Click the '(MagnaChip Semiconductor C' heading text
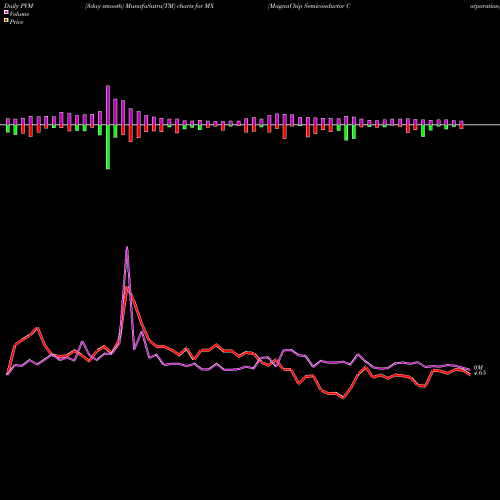The image size is (500, 500). [x=309, y=6]
